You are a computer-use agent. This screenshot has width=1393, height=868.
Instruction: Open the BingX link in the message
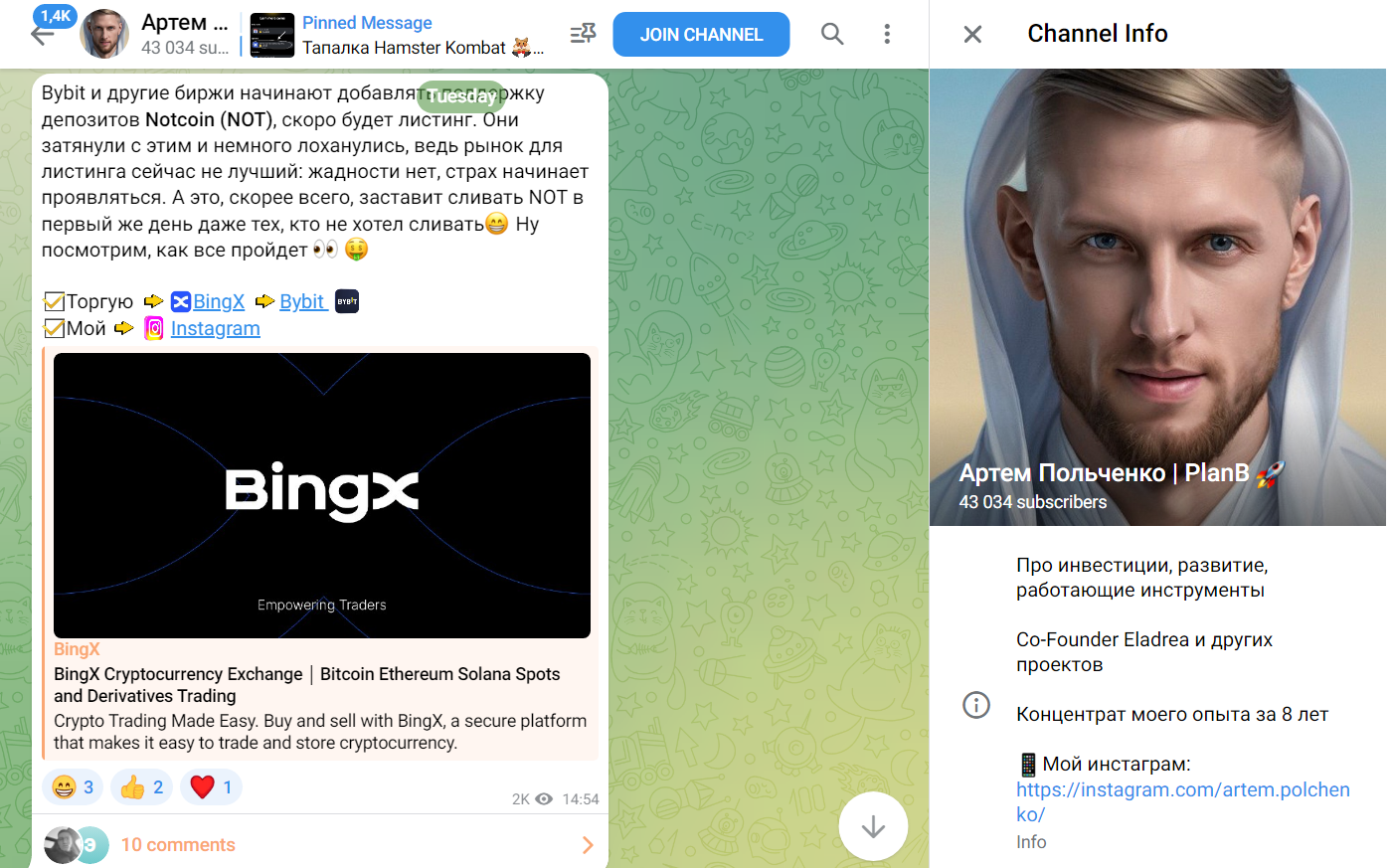(219, 301)
